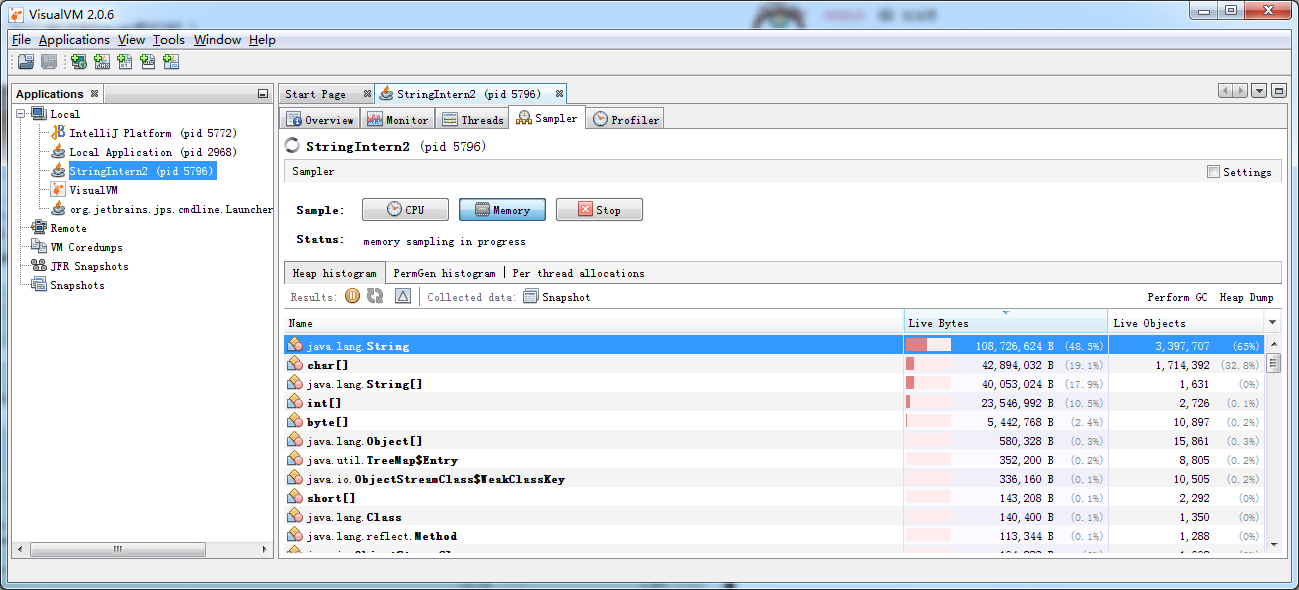Click the Memory sampling button

[502, 210]
